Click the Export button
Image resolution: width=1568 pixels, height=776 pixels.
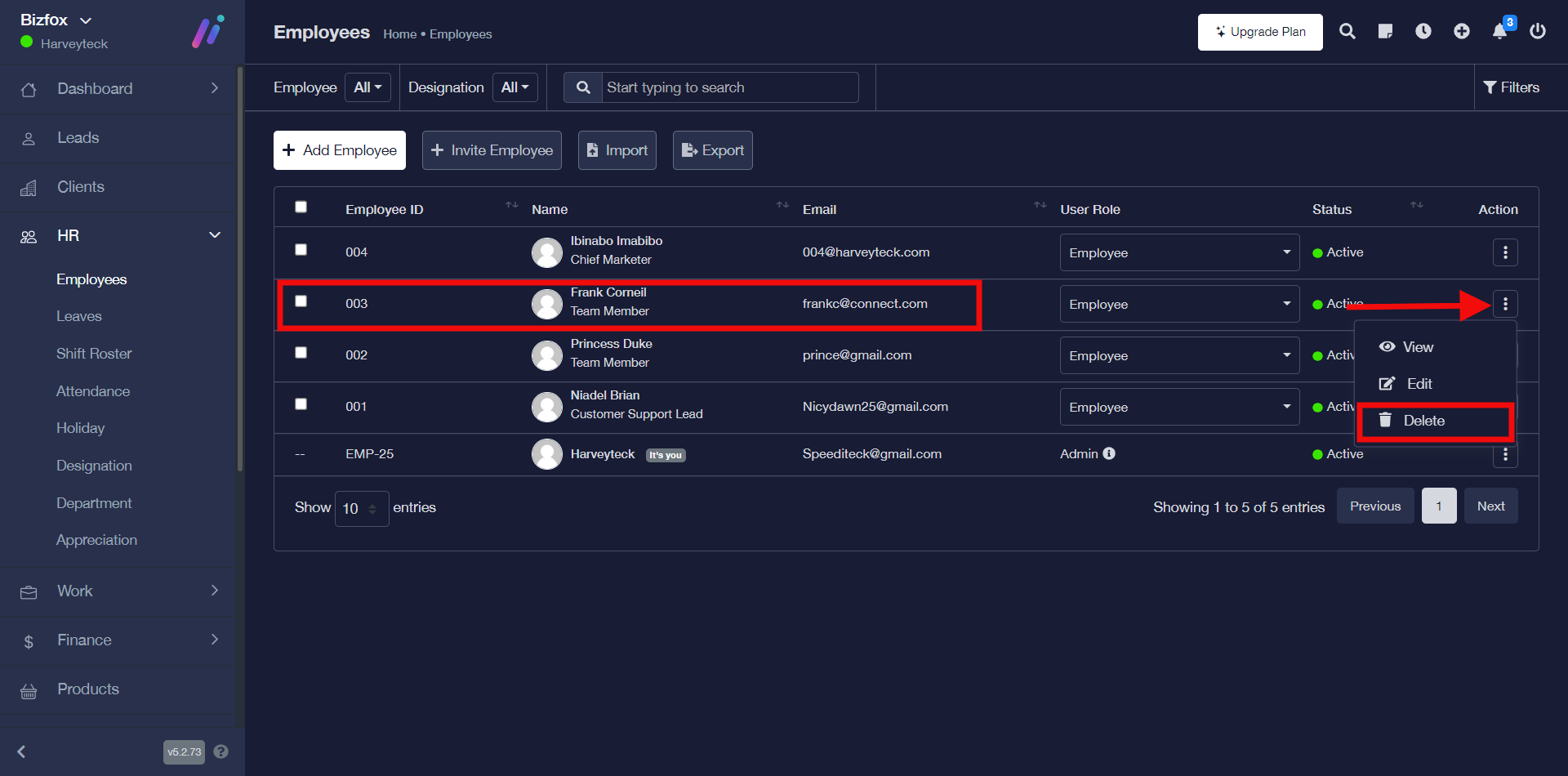click(712, 150)
